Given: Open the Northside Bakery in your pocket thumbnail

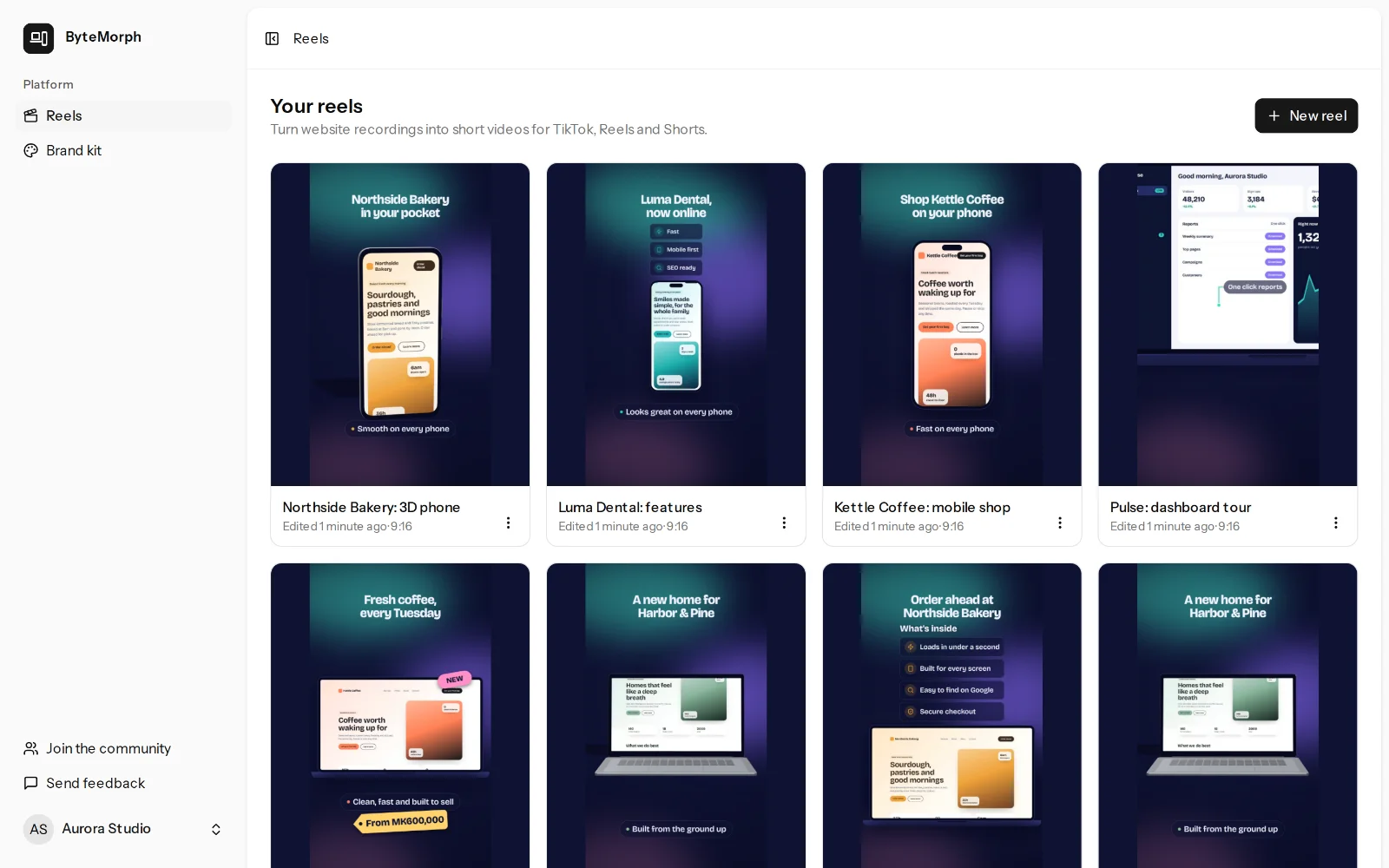Looking at the screenshot, I should (400, 325).
